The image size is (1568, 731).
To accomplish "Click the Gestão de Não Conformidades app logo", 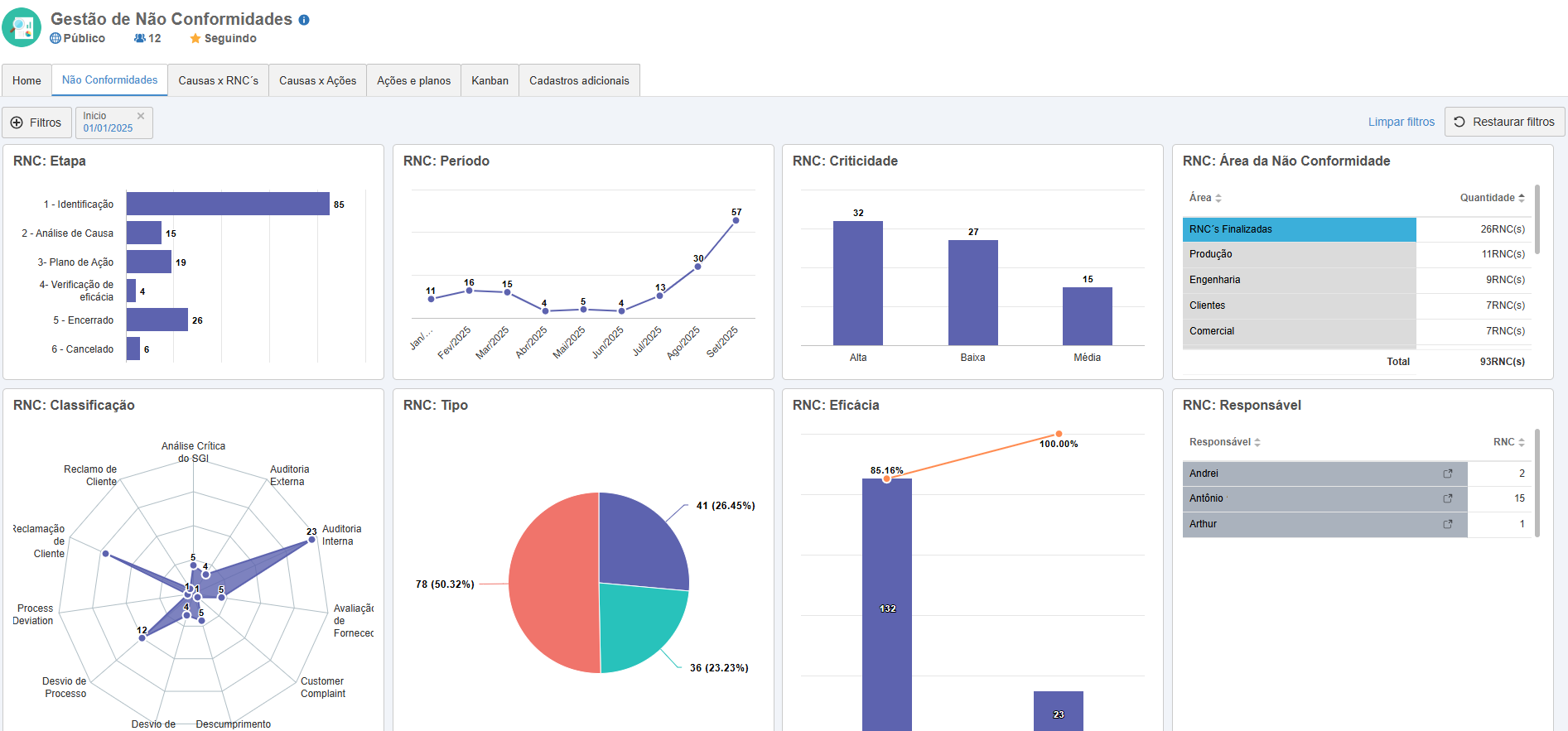I will pos(22,27).
